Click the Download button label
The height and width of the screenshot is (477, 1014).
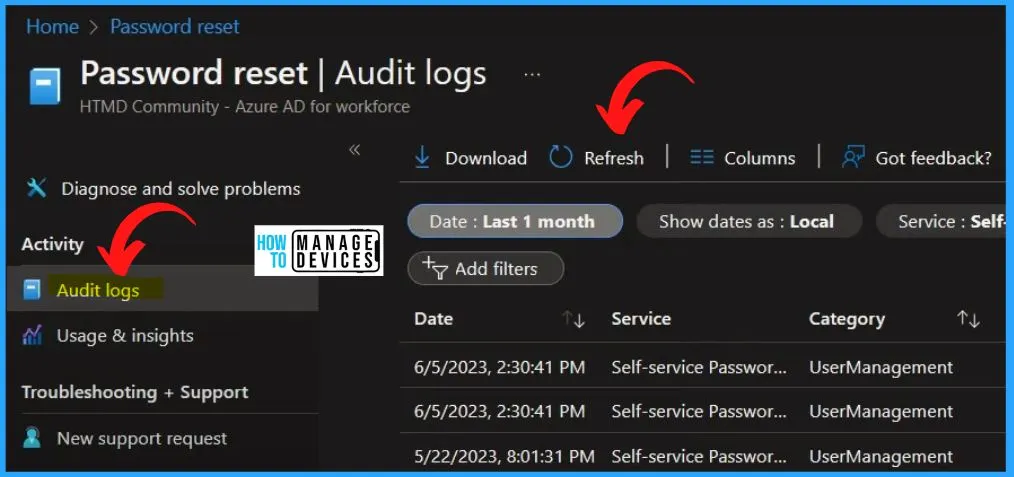(x=486, y=158)
